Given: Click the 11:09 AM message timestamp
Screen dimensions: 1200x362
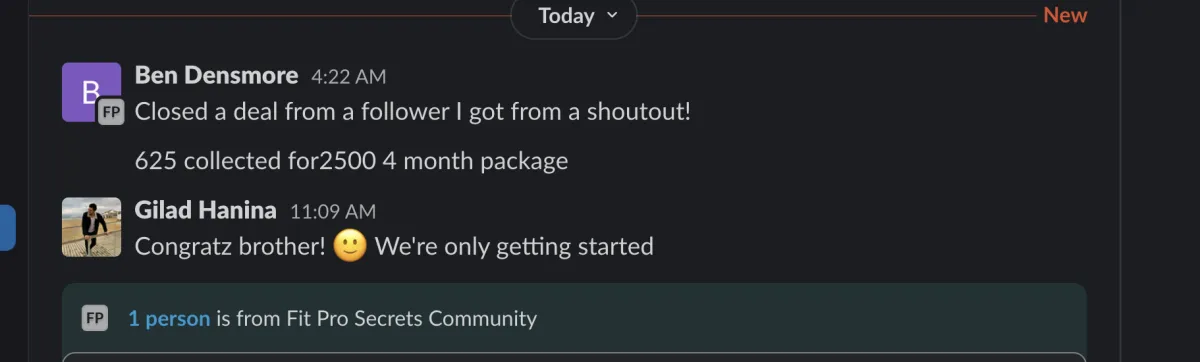Looking at the screenshot, I should pos(333,212).
